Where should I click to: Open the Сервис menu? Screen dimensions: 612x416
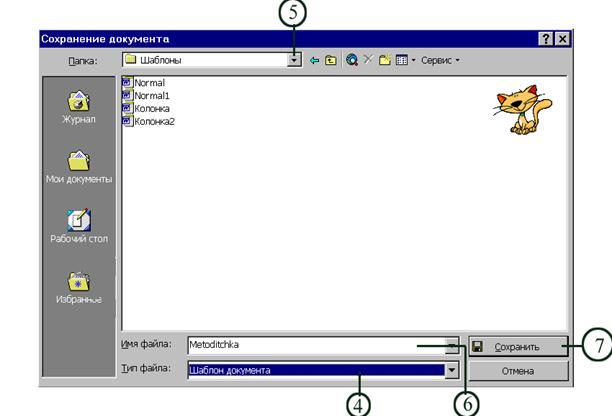click(440, 60)
